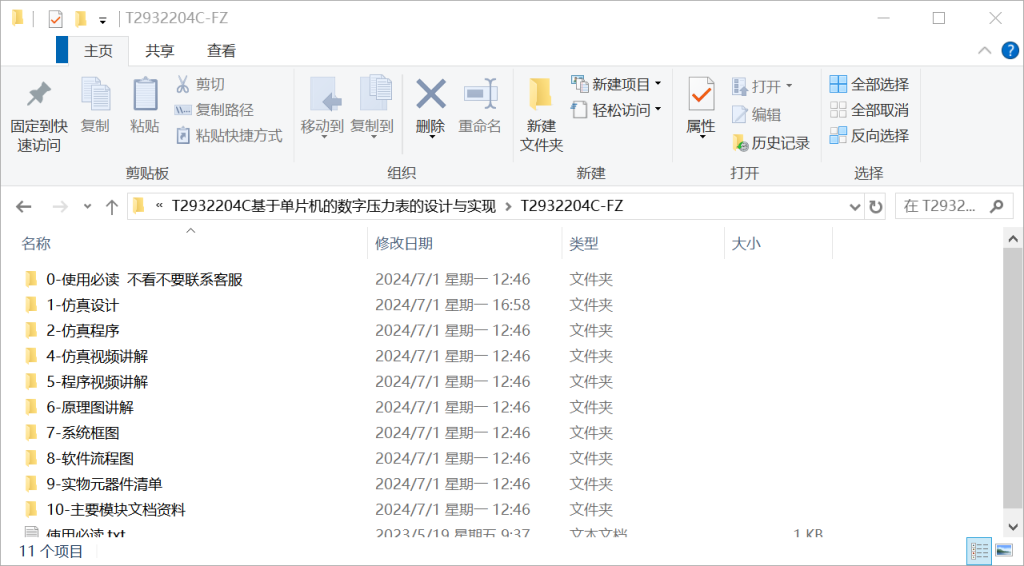Image resolution: width=1024 pixels, height=566 pixels.
Task: Click the Paste clipboard icon
Action: [x=145, y=95]
